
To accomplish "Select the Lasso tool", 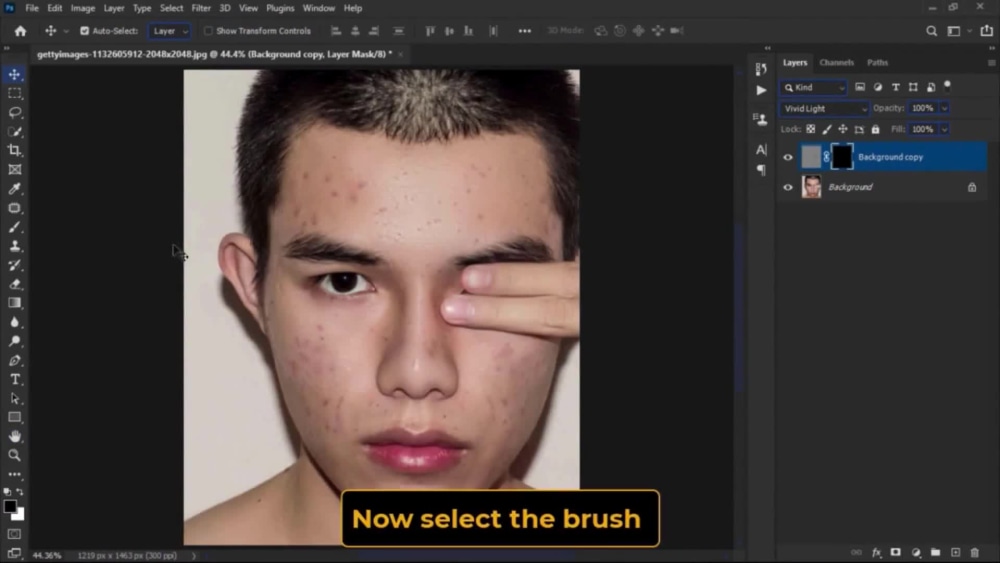I will point(15,112).
